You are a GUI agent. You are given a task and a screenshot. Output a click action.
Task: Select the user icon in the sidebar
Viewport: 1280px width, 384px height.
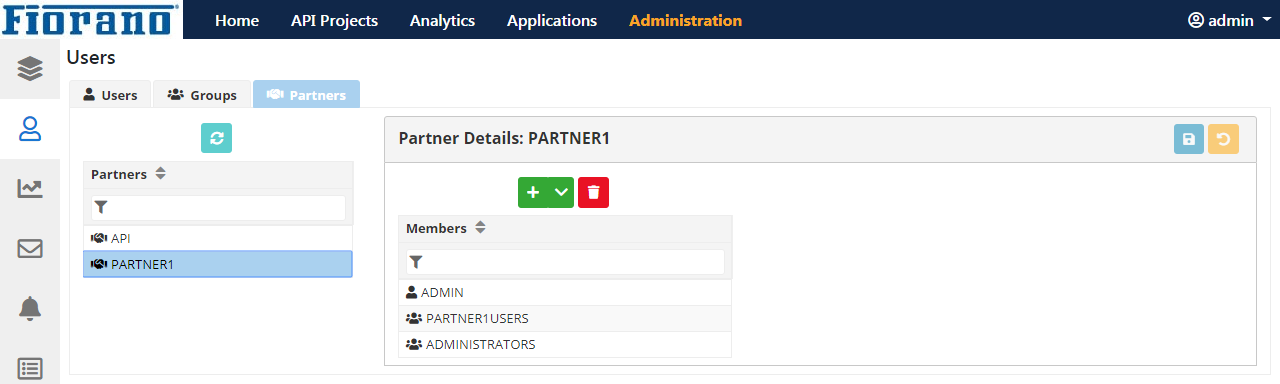coord(30,128)
